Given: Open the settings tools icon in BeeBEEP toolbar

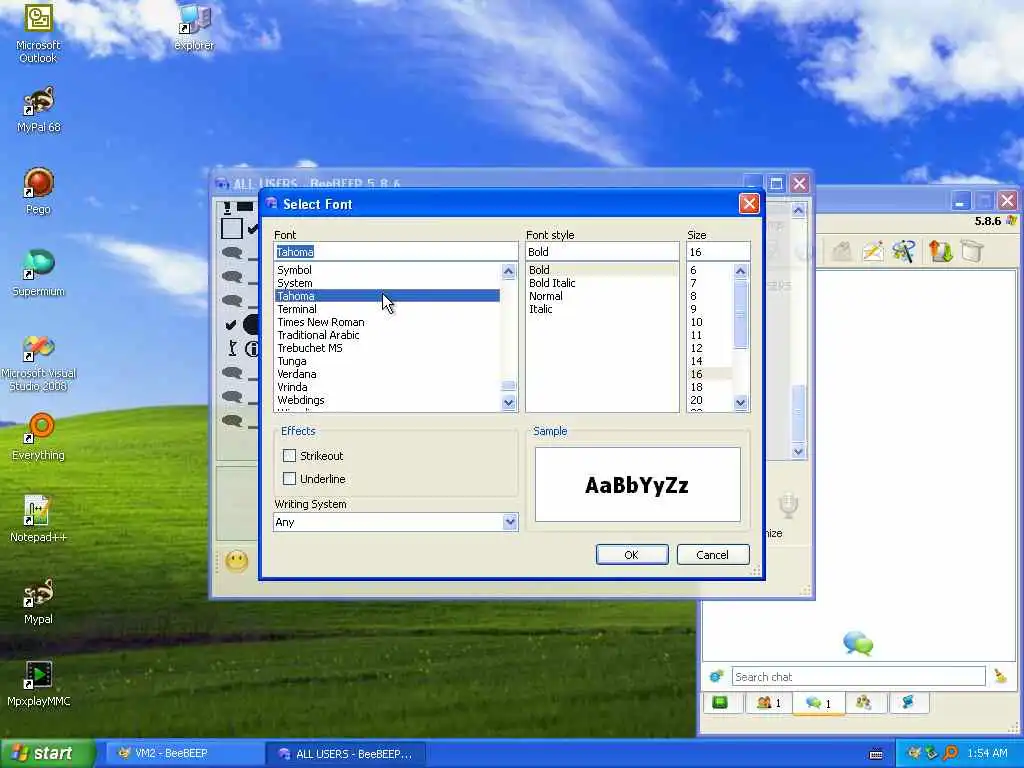Looking at the screenshot, I should click(x=904, y=251).
